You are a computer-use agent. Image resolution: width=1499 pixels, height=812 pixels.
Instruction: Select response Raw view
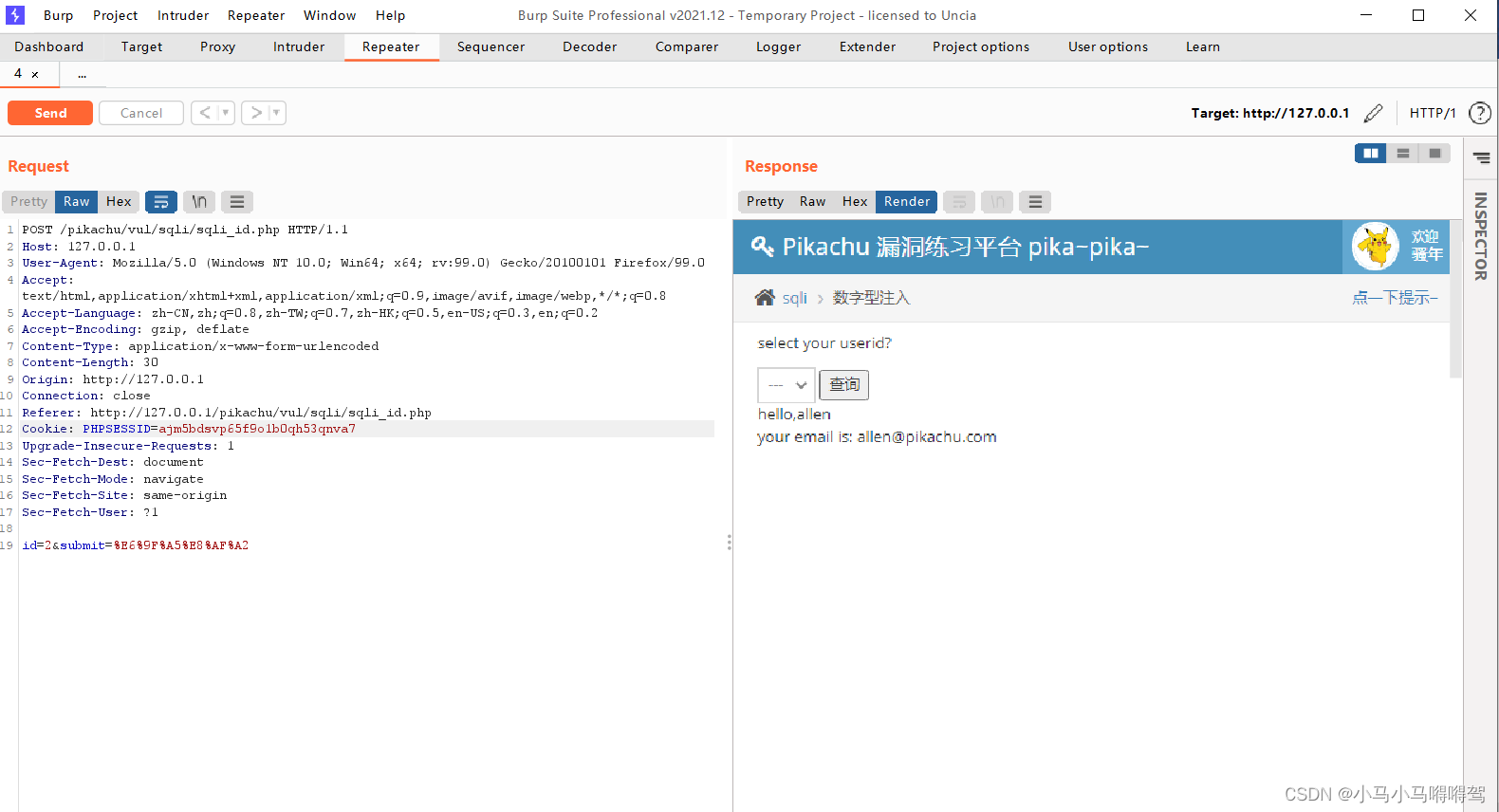(x=813, y=202)
